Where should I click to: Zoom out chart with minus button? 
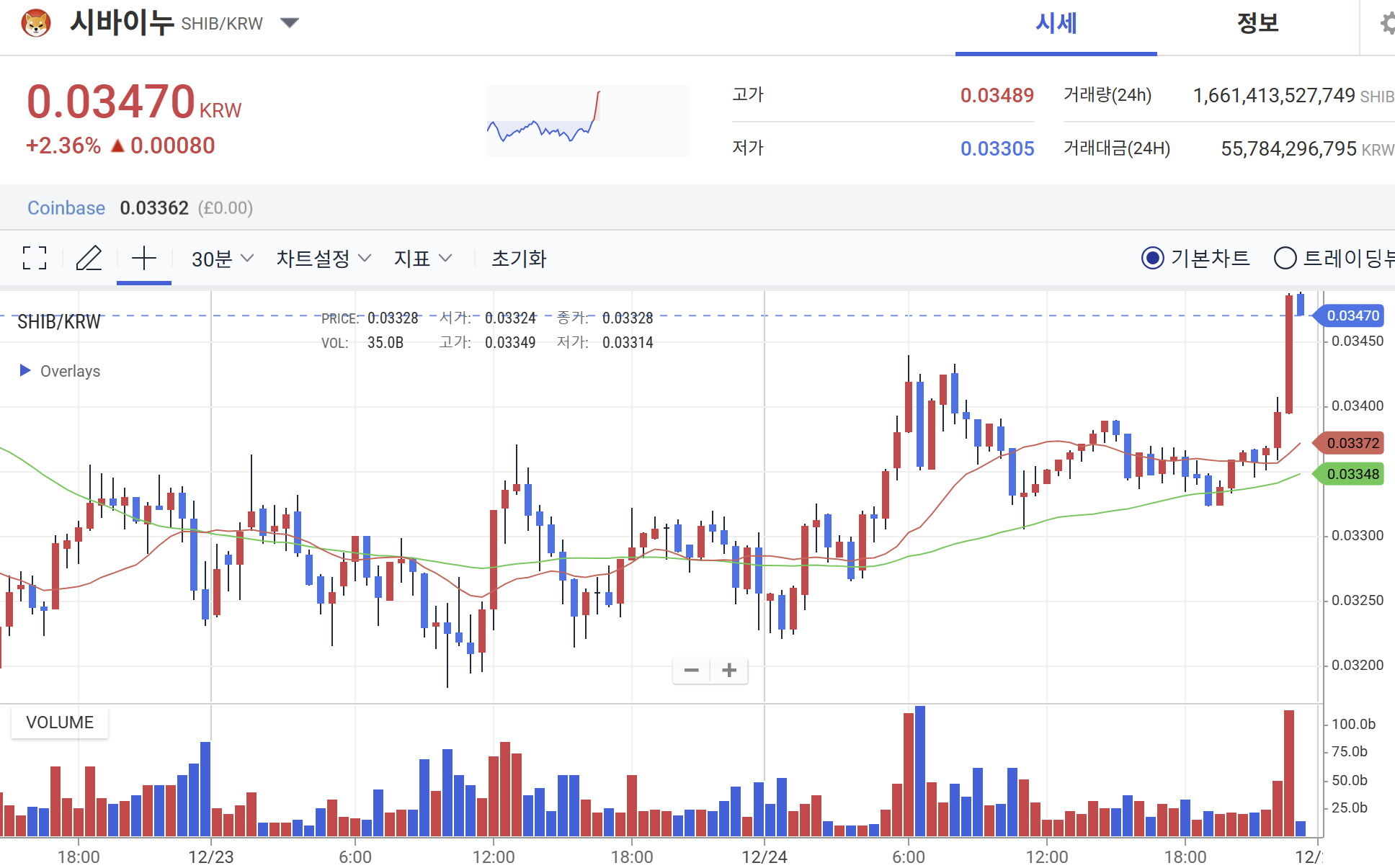691,671
